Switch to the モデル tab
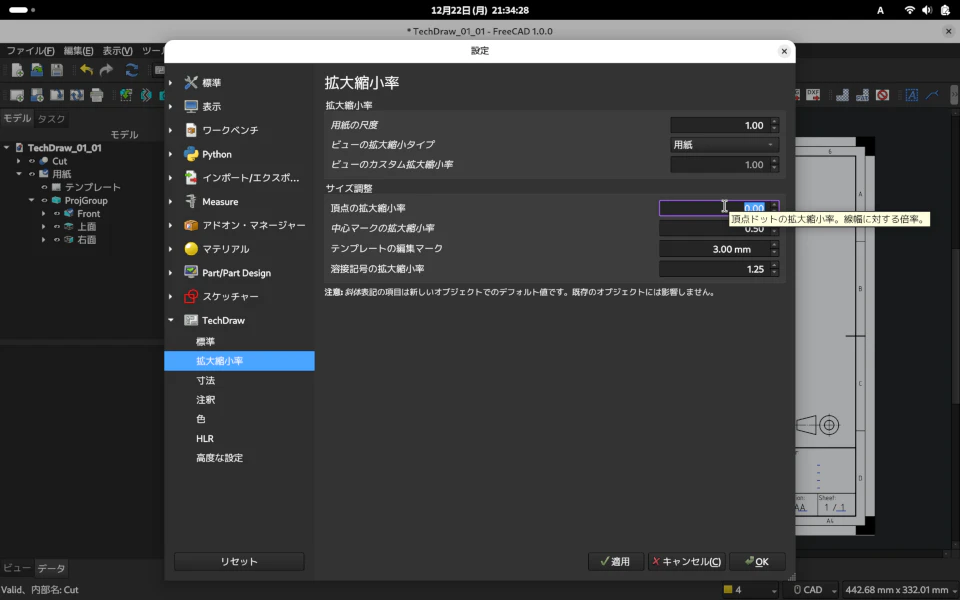The height and width of the screenshot is (600, 960). 17,118
